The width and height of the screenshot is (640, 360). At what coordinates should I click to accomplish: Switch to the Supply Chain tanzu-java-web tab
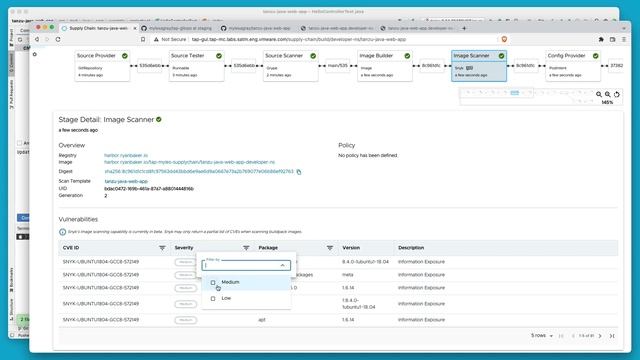click(x=98, y=28)
